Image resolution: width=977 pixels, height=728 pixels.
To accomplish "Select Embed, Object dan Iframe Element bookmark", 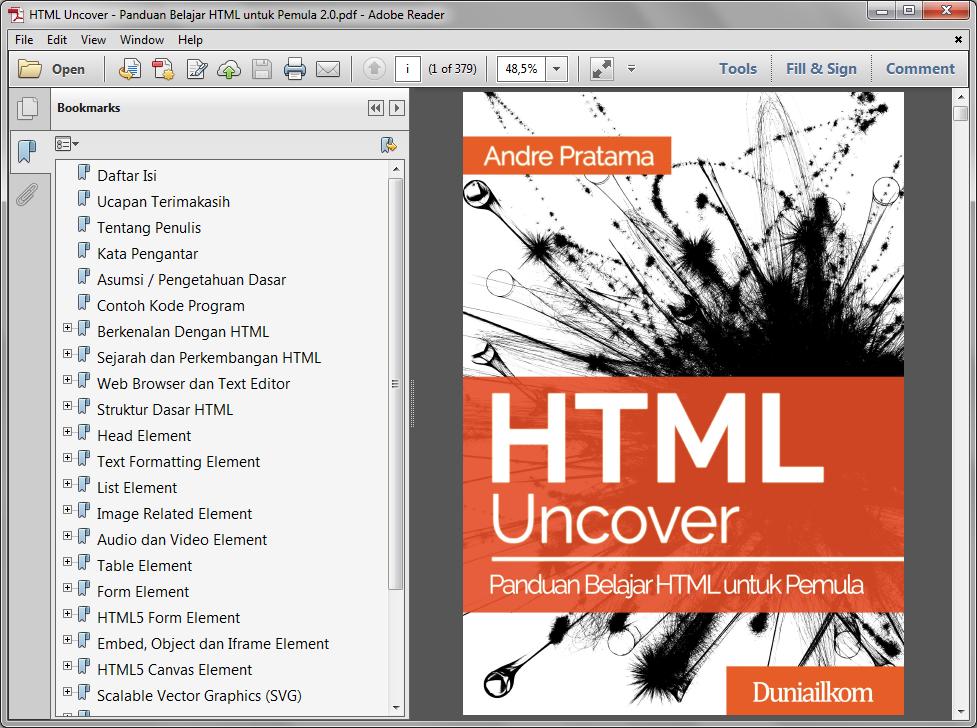I will click(x=212, y=644).
